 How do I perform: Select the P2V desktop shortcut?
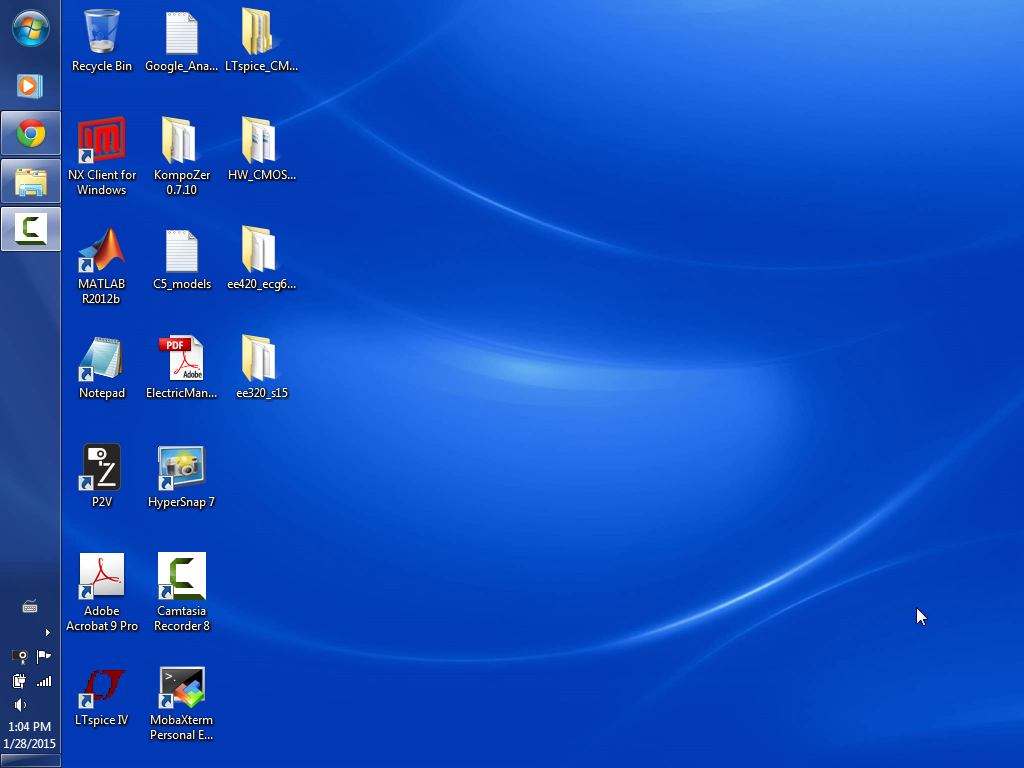pyautogui.click(x=102, y=475)
